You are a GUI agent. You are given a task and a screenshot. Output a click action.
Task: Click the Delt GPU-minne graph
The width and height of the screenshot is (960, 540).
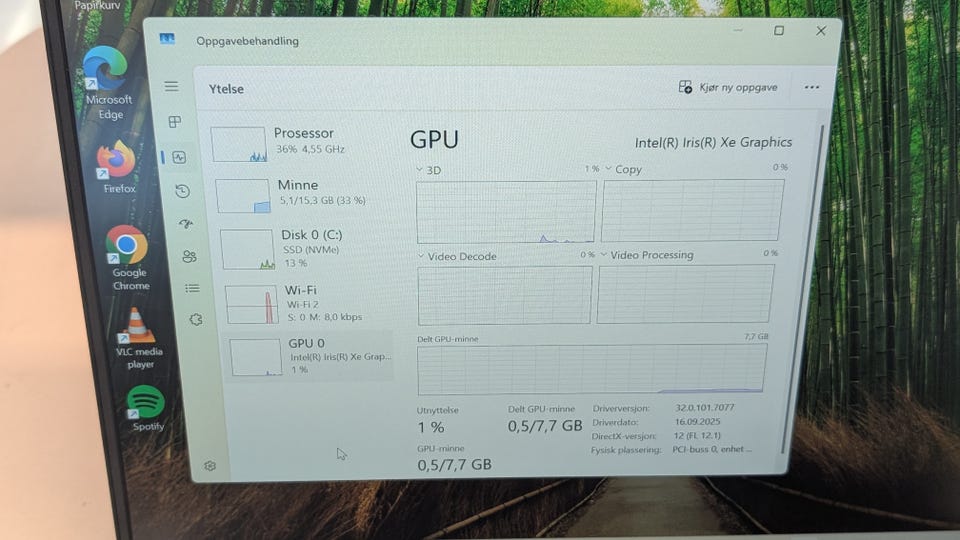pyautogui.click(x=592, y=369)
